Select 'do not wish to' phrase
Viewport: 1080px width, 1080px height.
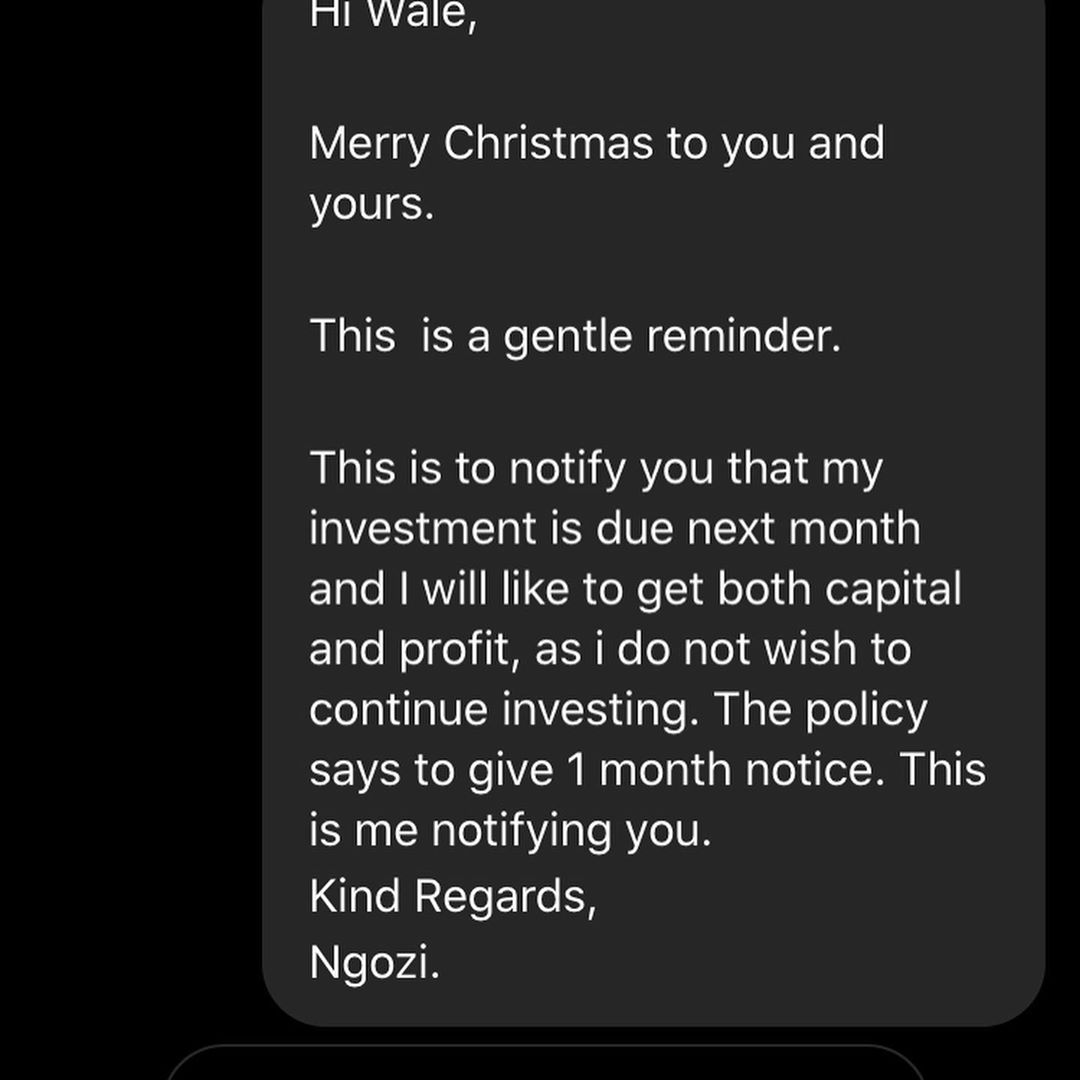(764, 649)
